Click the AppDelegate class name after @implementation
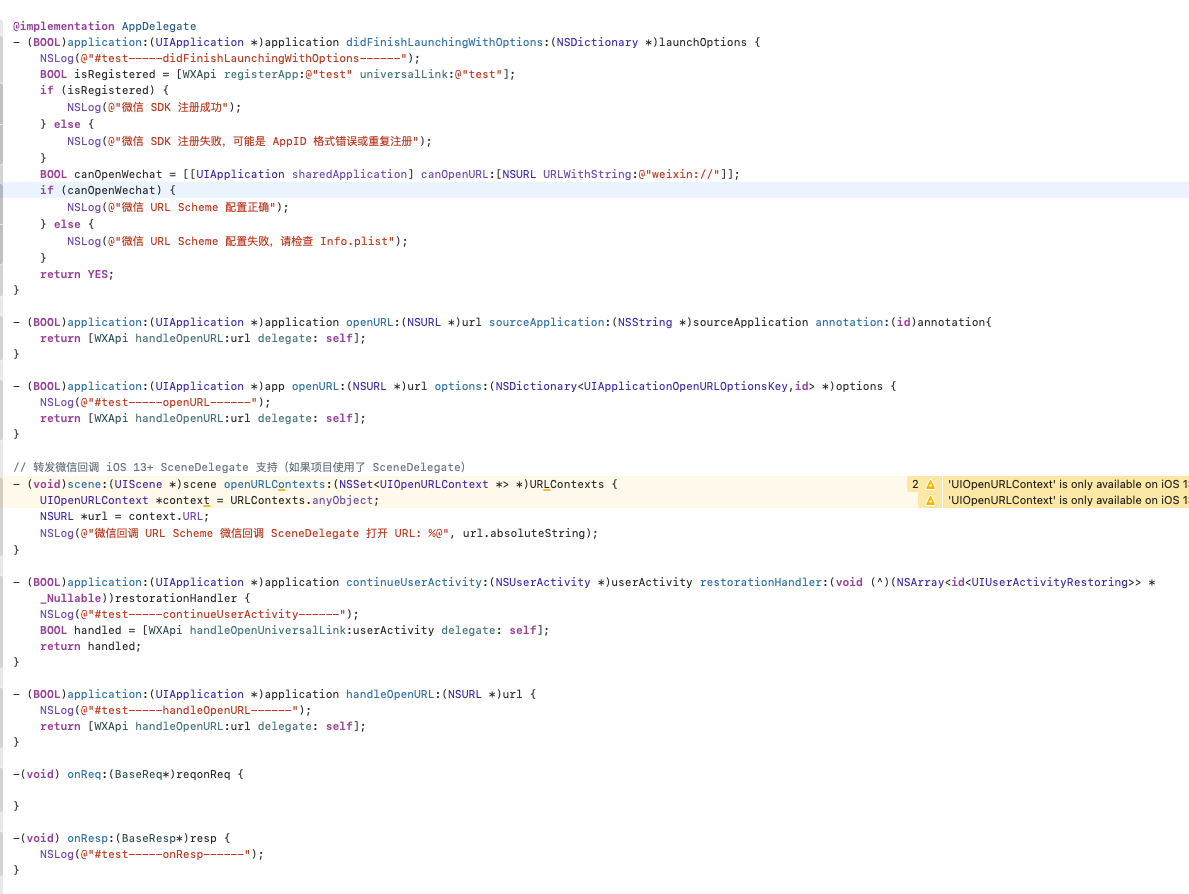 click(x=158, y=26)
